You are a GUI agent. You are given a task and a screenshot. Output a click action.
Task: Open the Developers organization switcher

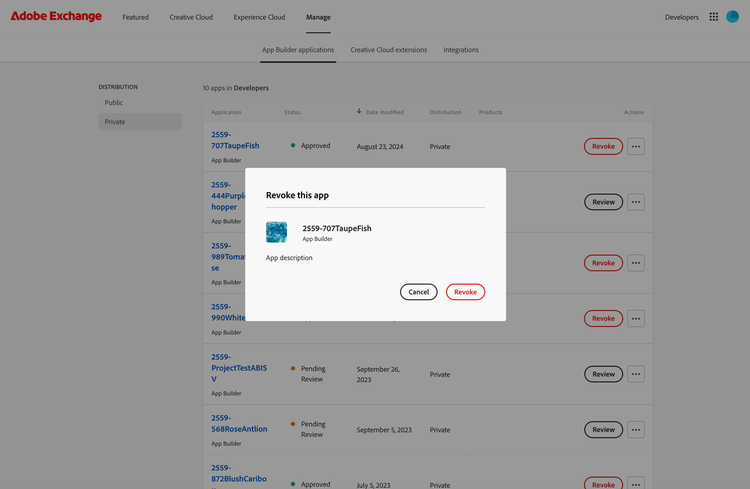(682, 17)
